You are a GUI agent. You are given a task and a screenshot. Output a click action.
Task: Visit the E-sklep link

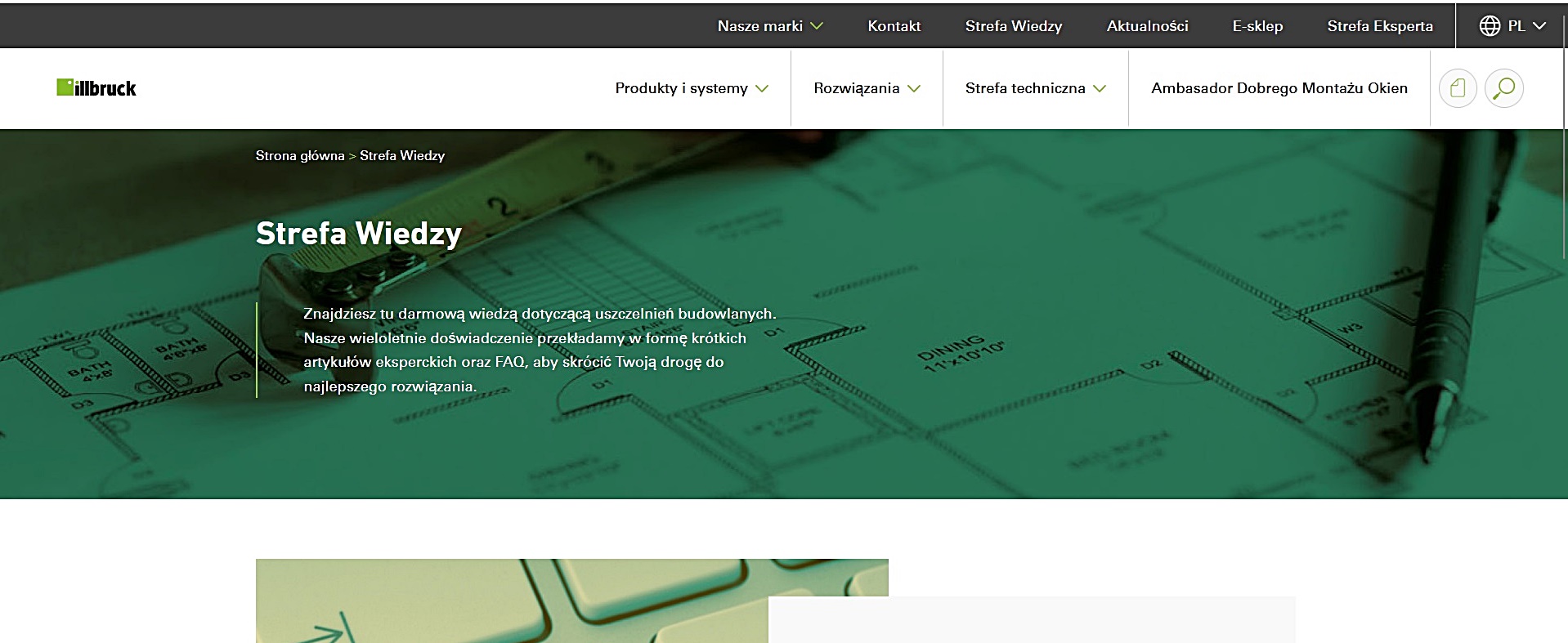1257,26
